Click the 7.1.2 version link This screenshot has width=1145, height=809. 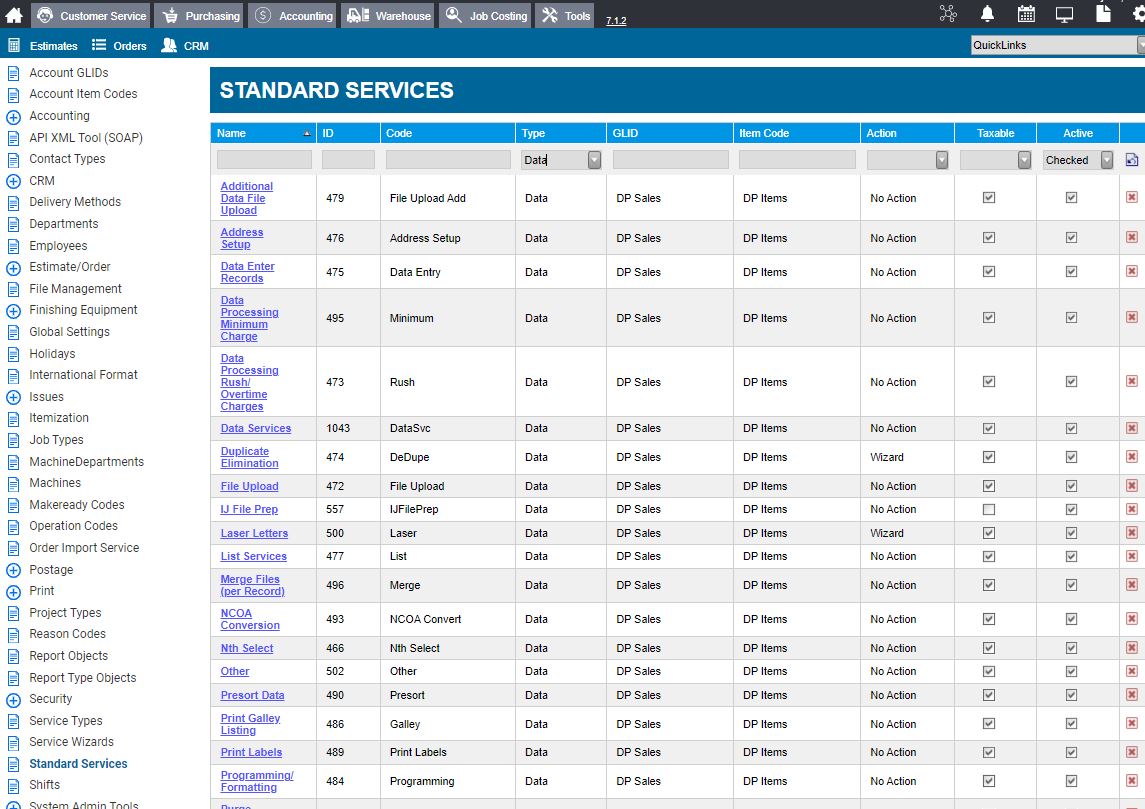click(x=616, y=20)
